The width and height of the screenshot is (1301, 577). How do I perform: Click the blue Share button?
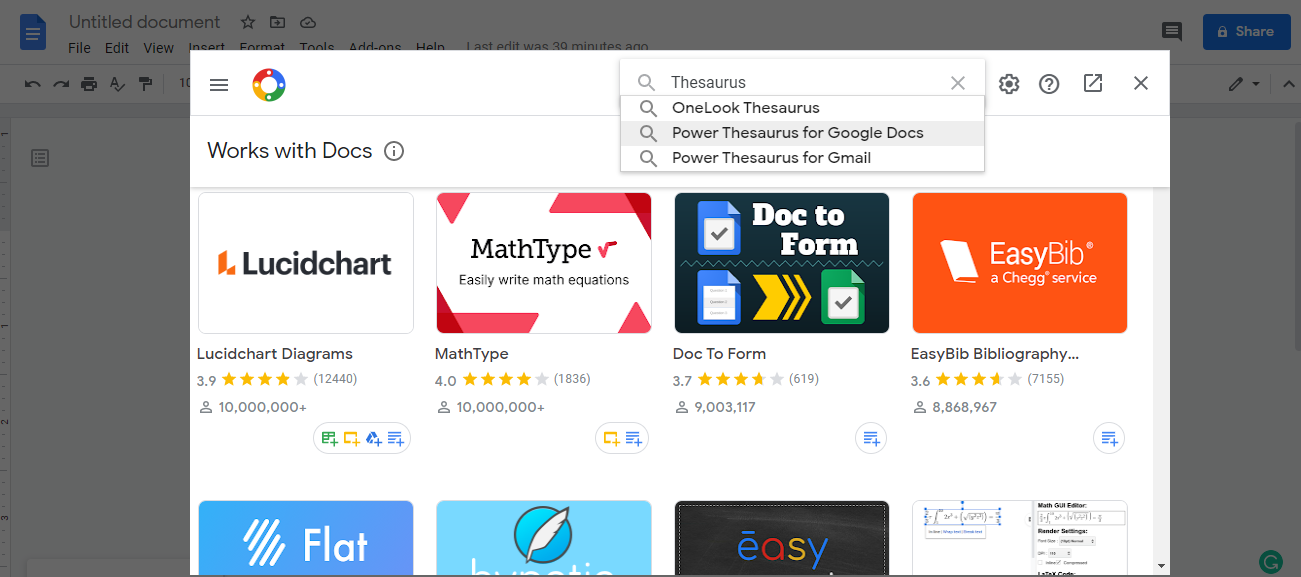[x=1245, y=31]
